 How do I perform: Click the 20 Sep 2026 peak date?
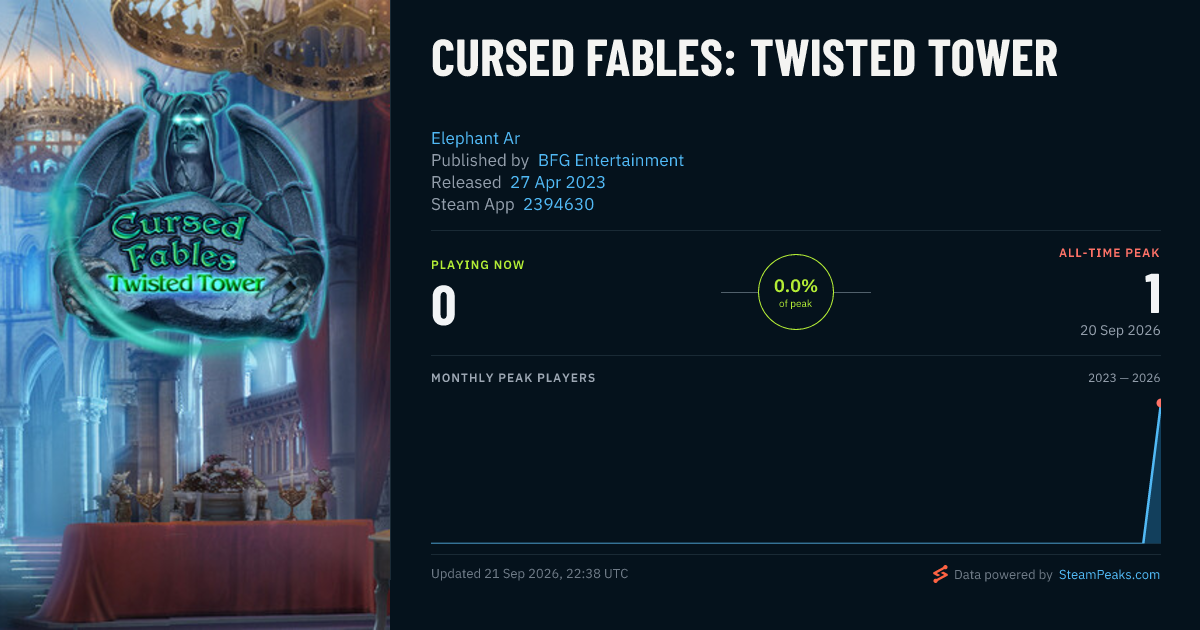[x=1120, y=331]
